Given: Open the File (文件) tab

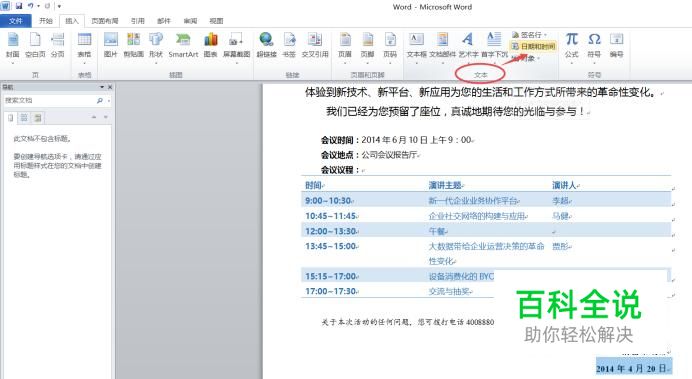Looking at the screenshot, I should pyautogui.click(x=15, y=21).
